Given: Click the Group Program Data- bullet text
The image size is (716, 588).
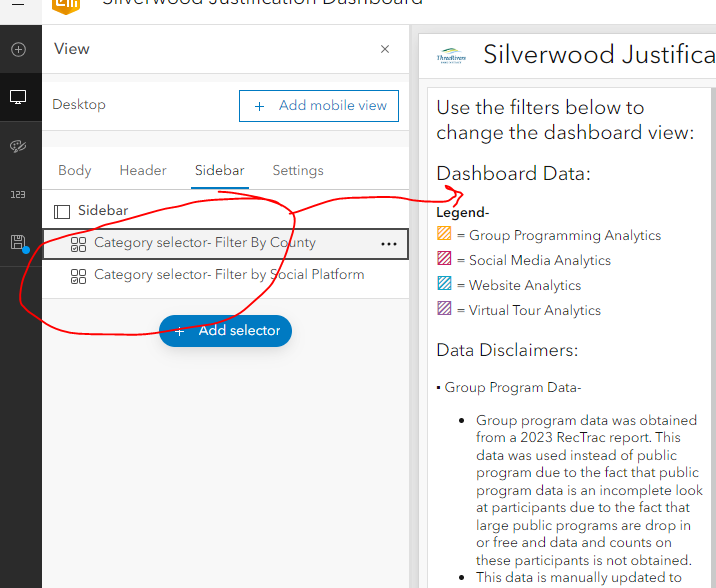Looking at the screenshot, I should (x=512, y=388).
